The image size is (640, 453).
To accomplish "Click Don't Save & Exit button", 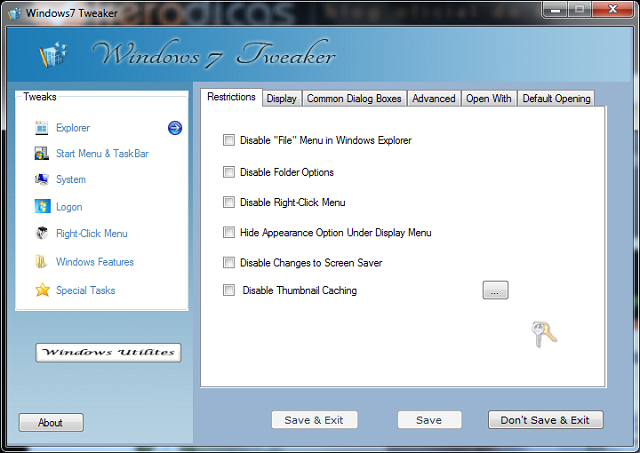I will coord(545,420).
